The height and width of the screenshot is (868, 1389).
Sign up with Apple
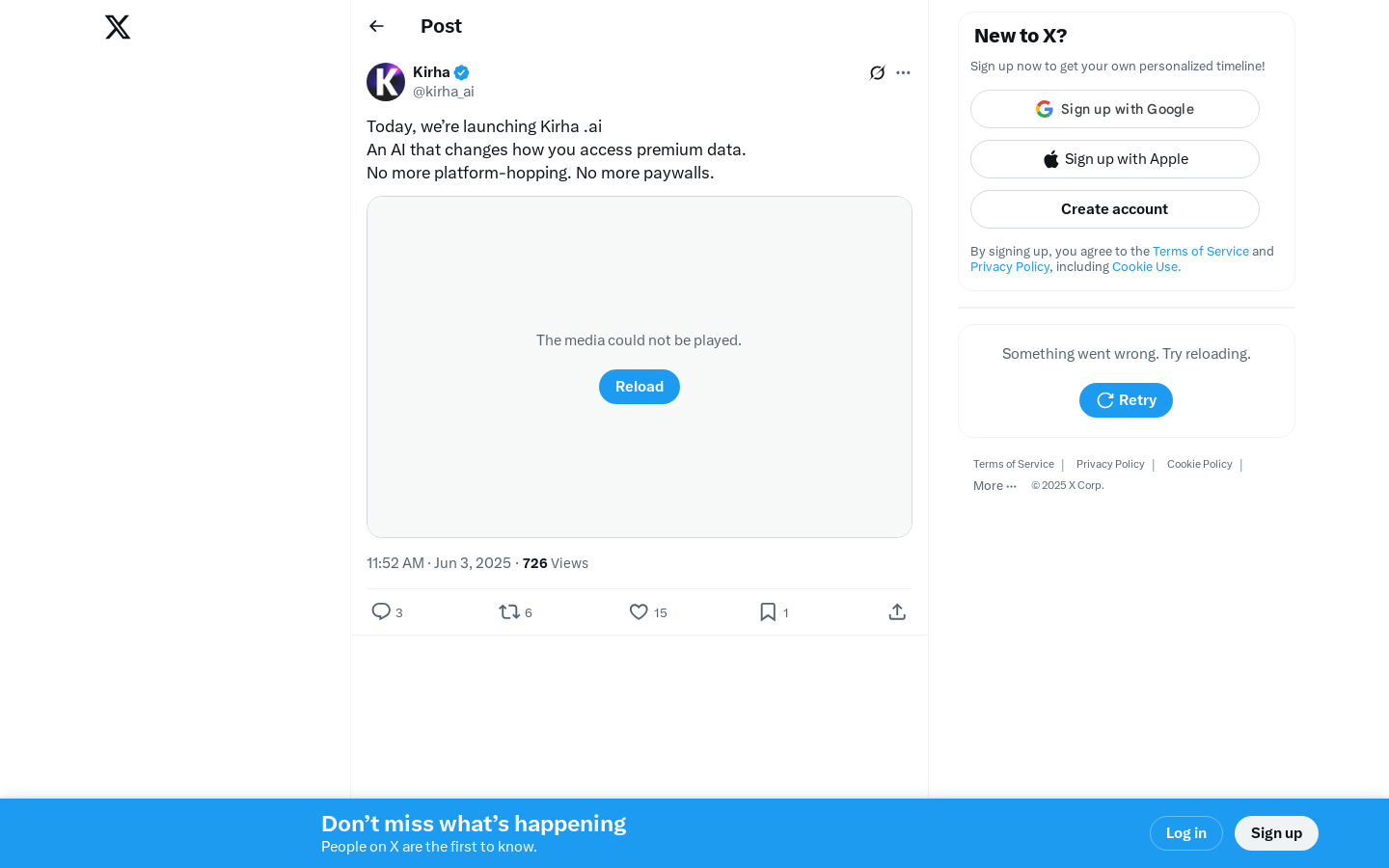click(x=1115, y=159)
